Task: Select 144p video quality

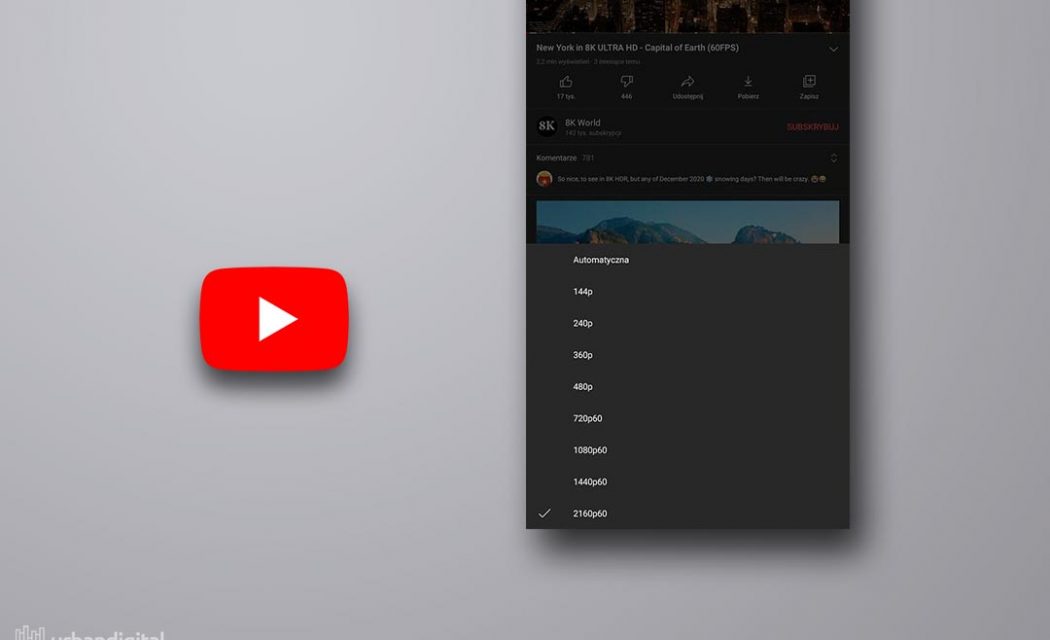Action: pos(581,291)
